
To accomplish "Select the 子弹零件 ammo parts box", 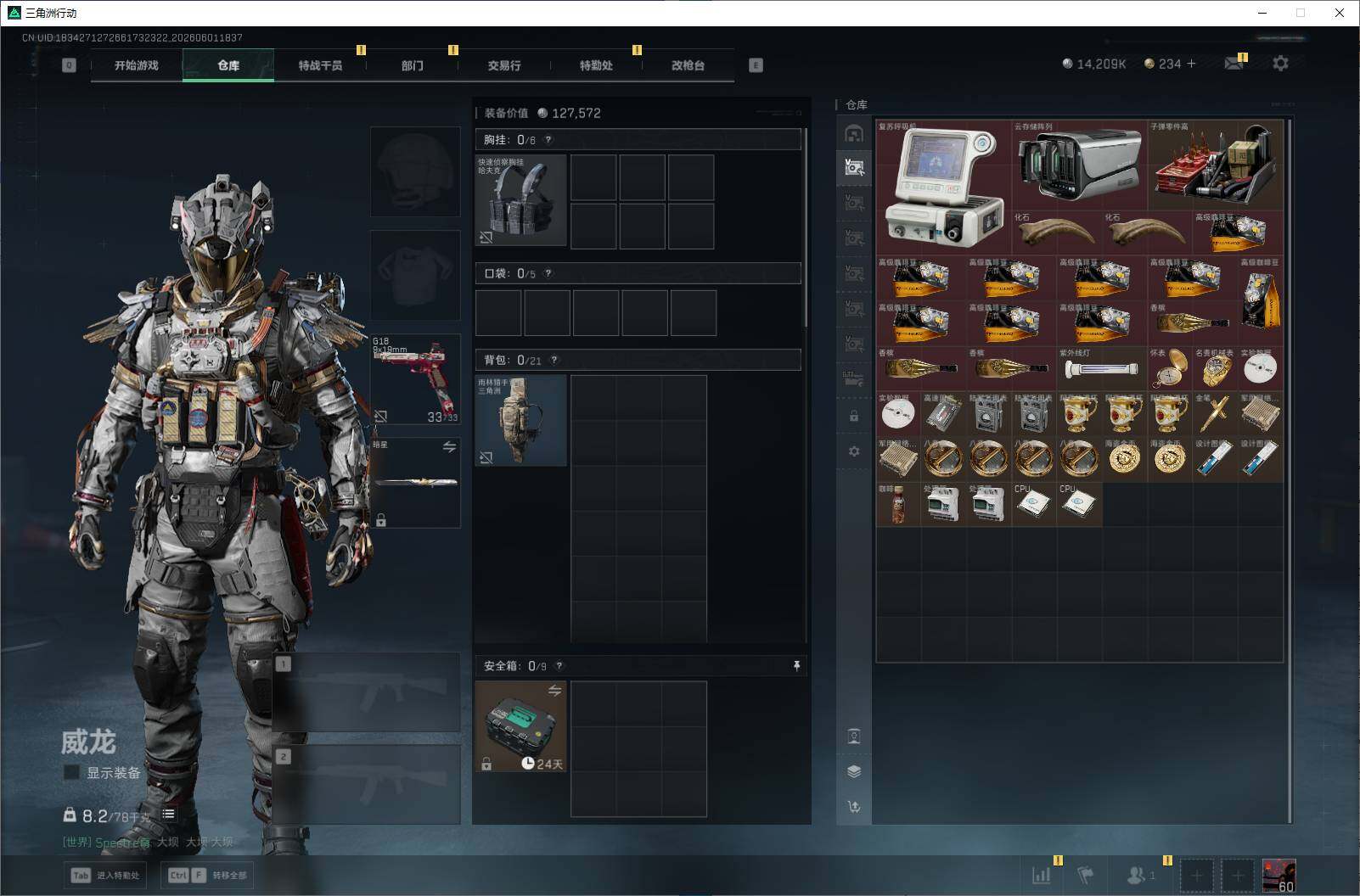I will (x=1215, y=165).
